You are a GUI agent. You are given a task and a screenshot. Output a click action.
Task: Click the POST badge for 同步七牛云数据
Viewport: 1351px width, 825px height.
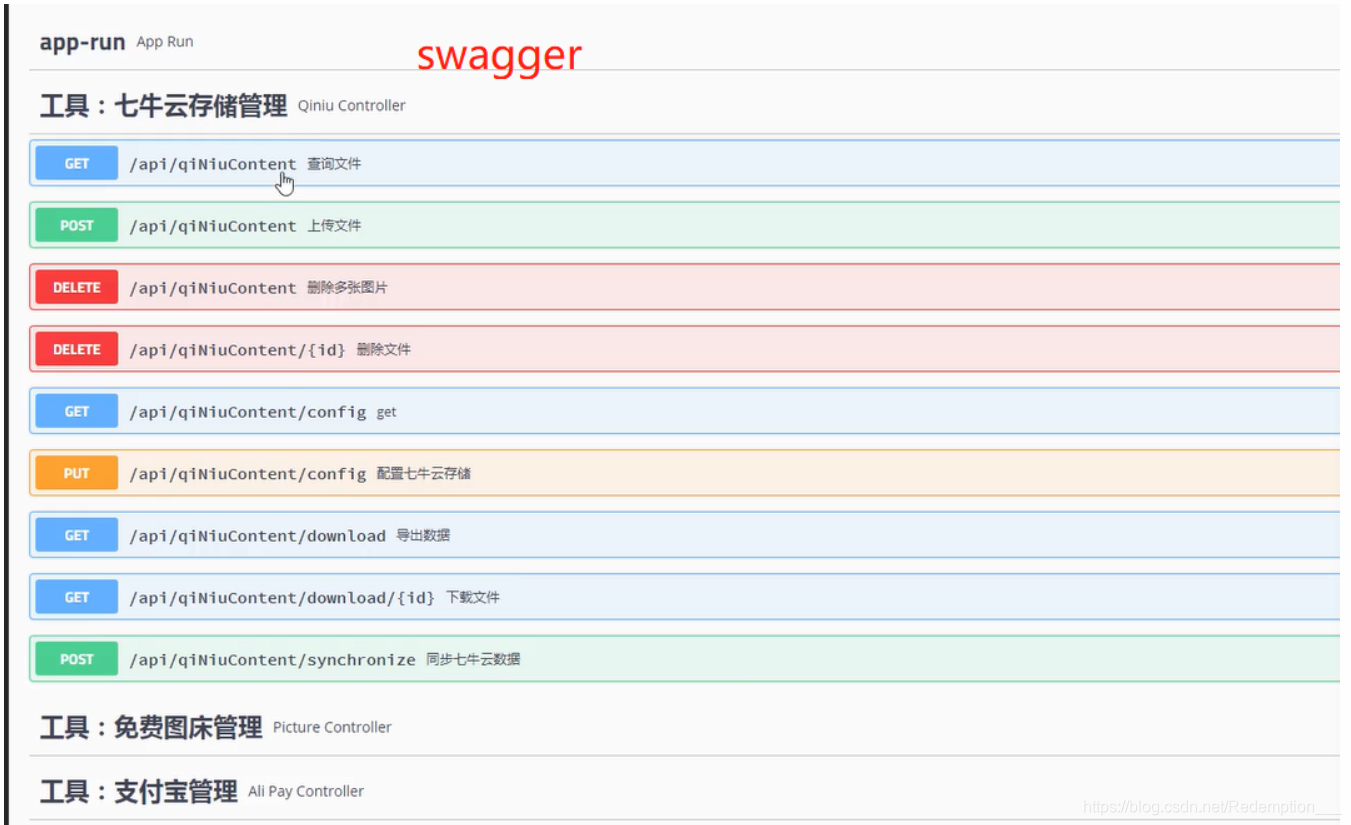coord(77,659)
